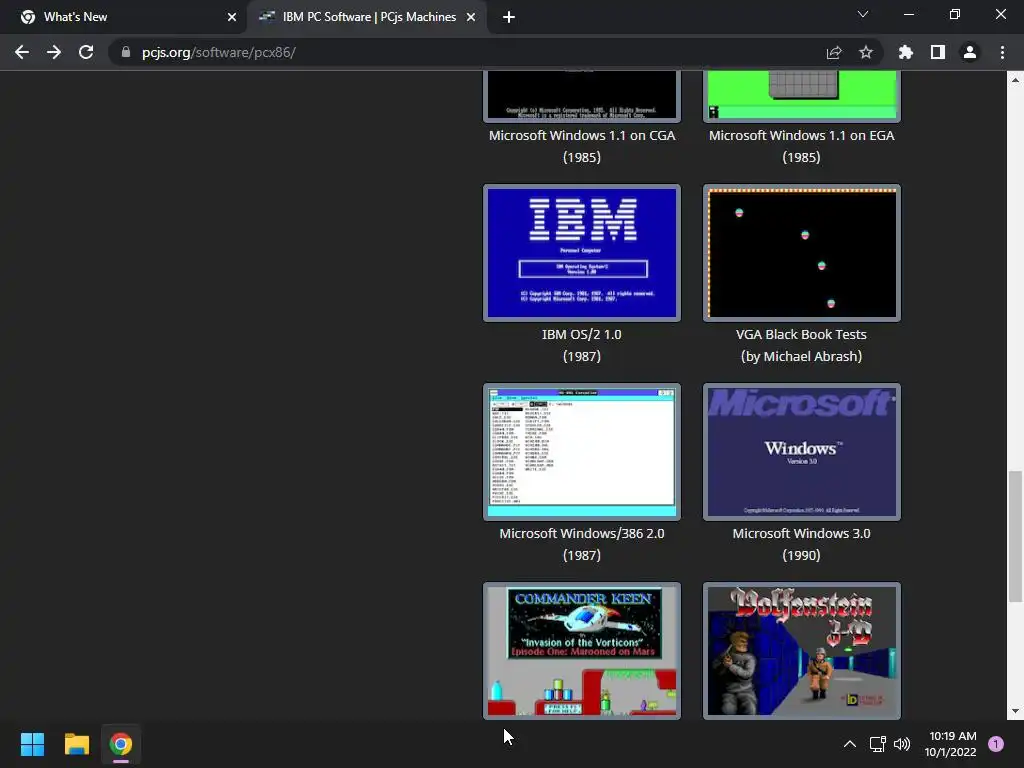This screenshot has height=768, width=1024.
Task: Click the VGA Black Book Tests caption
Action: coord(801,334)
